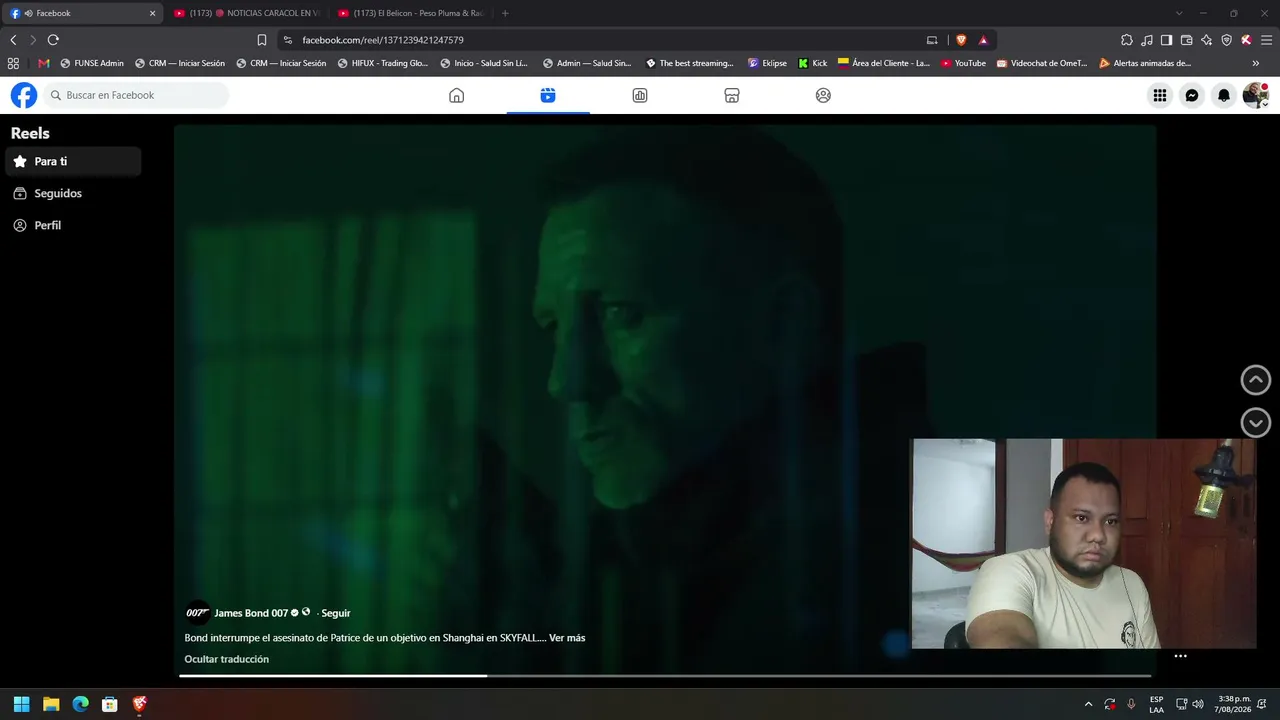Open the Brave VPN shield icon
This screenshot has width=1280, height=720.
coord(1227,40)
